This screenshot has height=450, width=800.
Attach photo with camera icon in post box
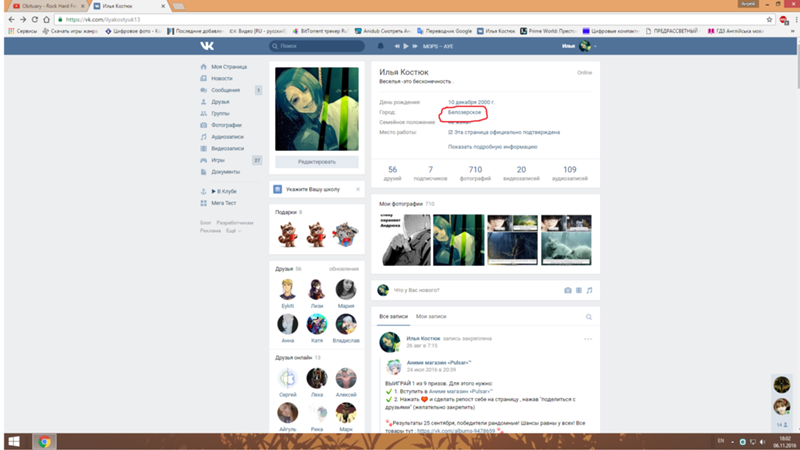[568, 290]
